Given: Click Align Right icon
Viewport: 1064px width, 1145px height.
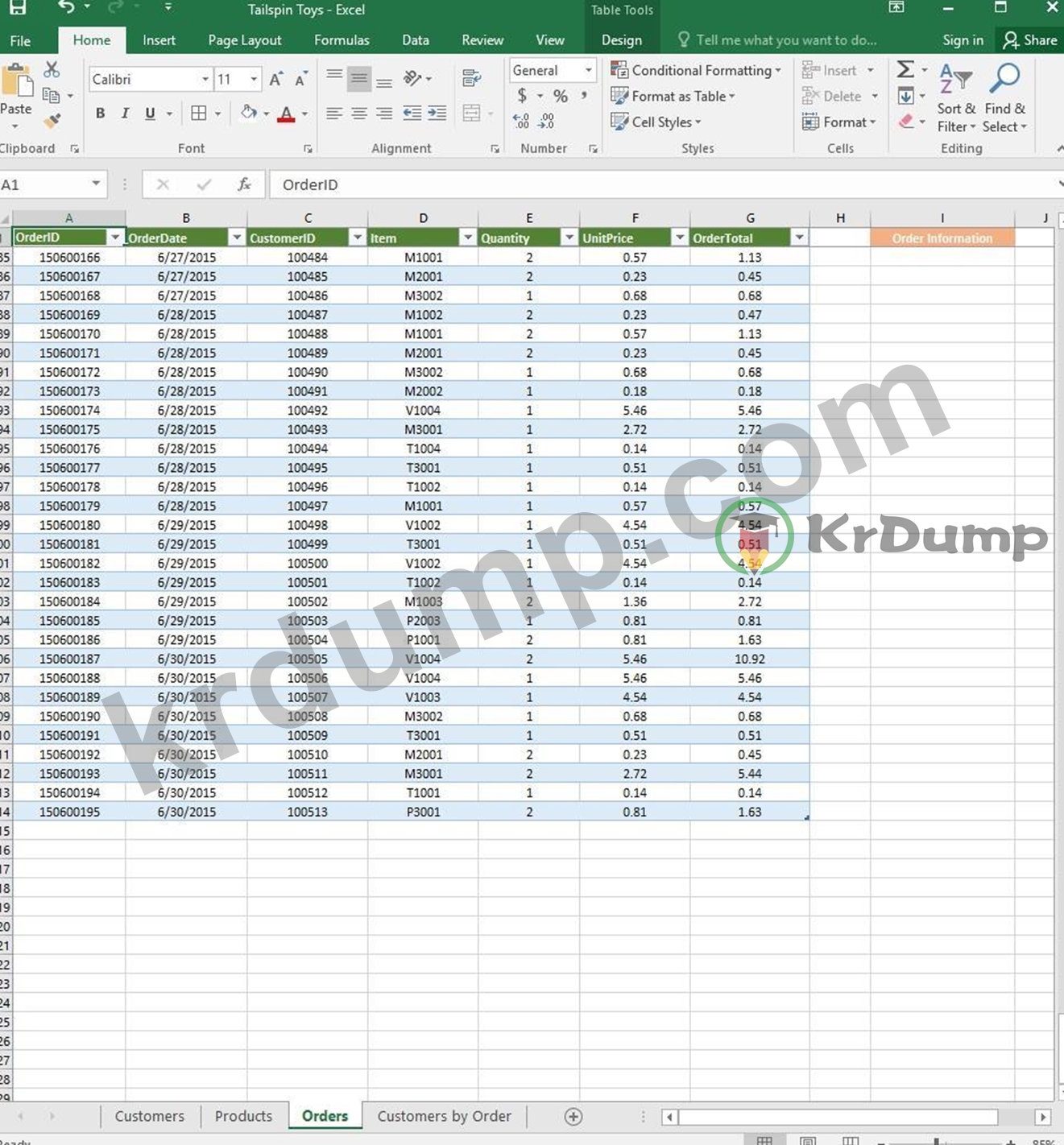Looking at the screenshot, I should 384,114.
